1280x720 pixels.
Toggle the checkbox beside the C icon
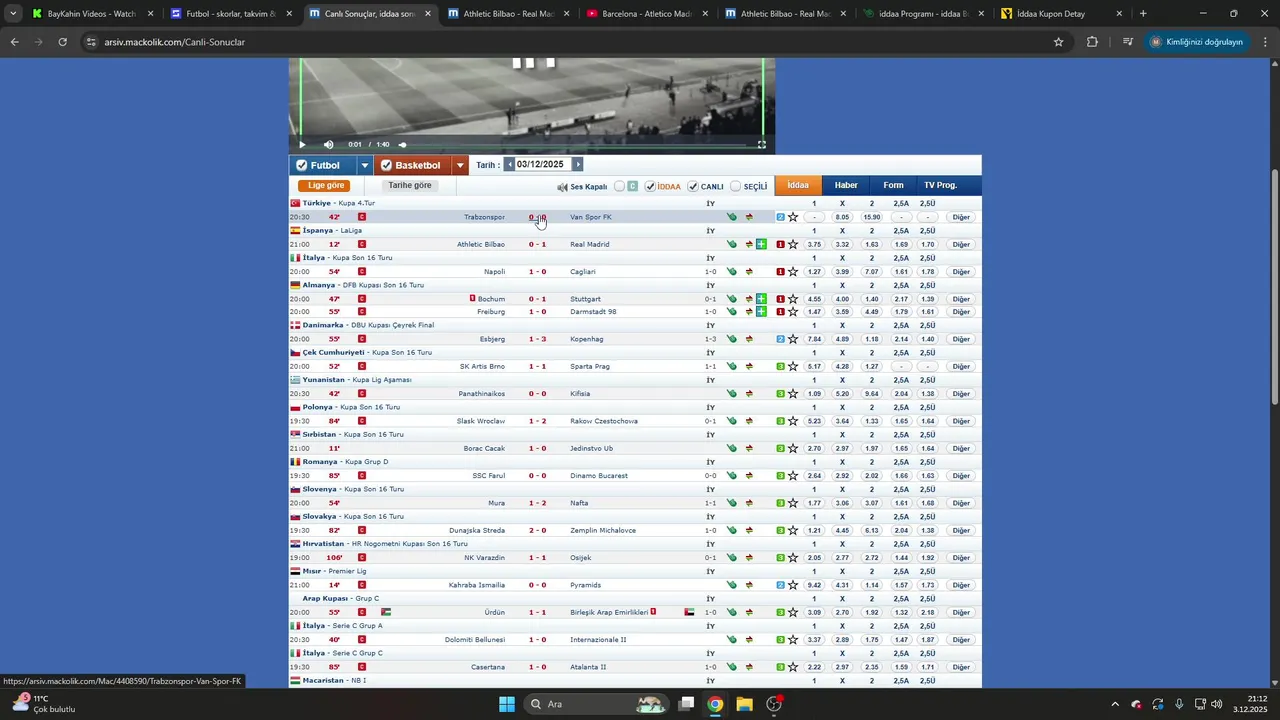click(620, 186)
